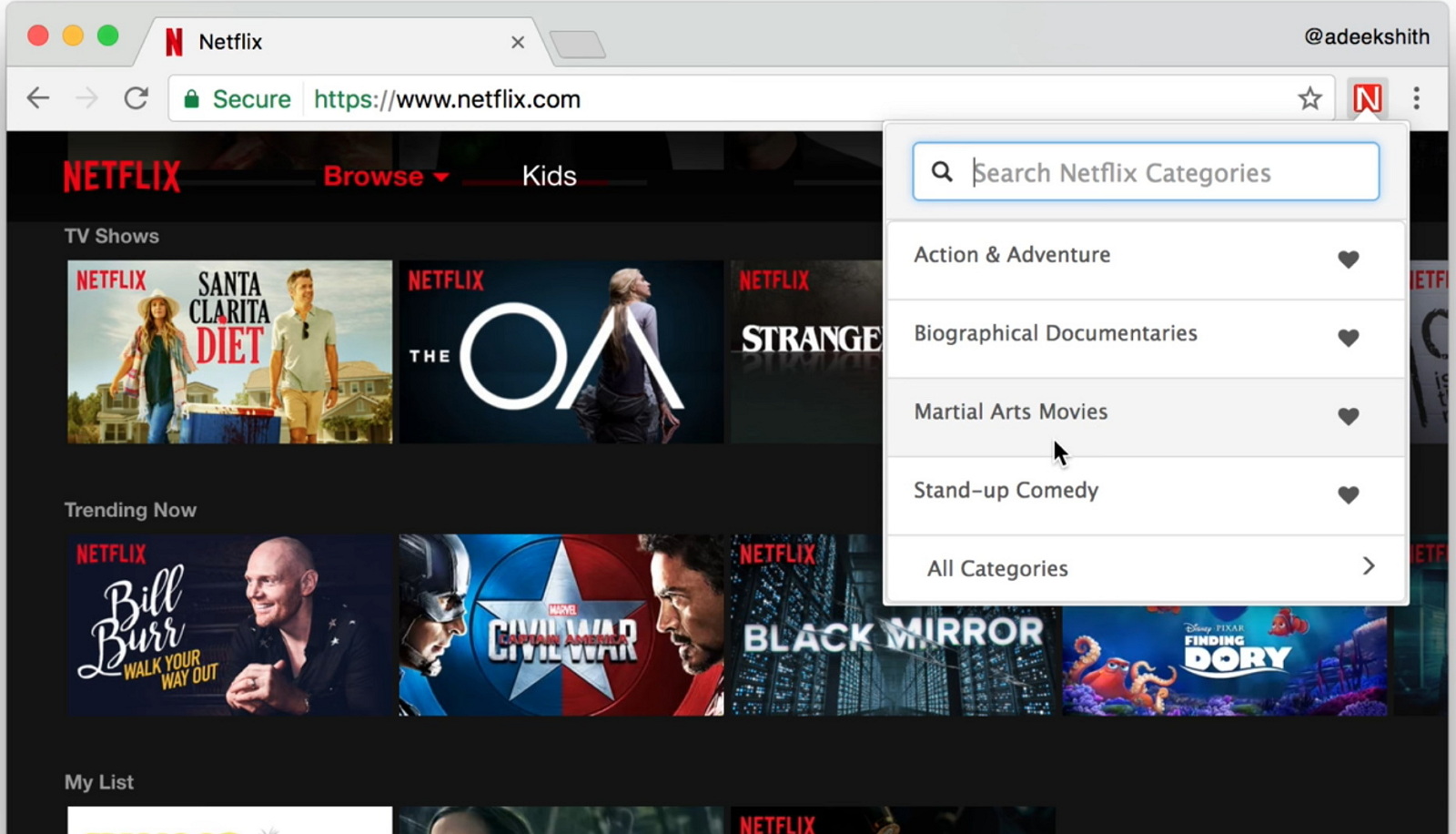Screen dimensions: 1456x834
Task: Toggle the Martial Arts Movies heart
Action: 1349,416
